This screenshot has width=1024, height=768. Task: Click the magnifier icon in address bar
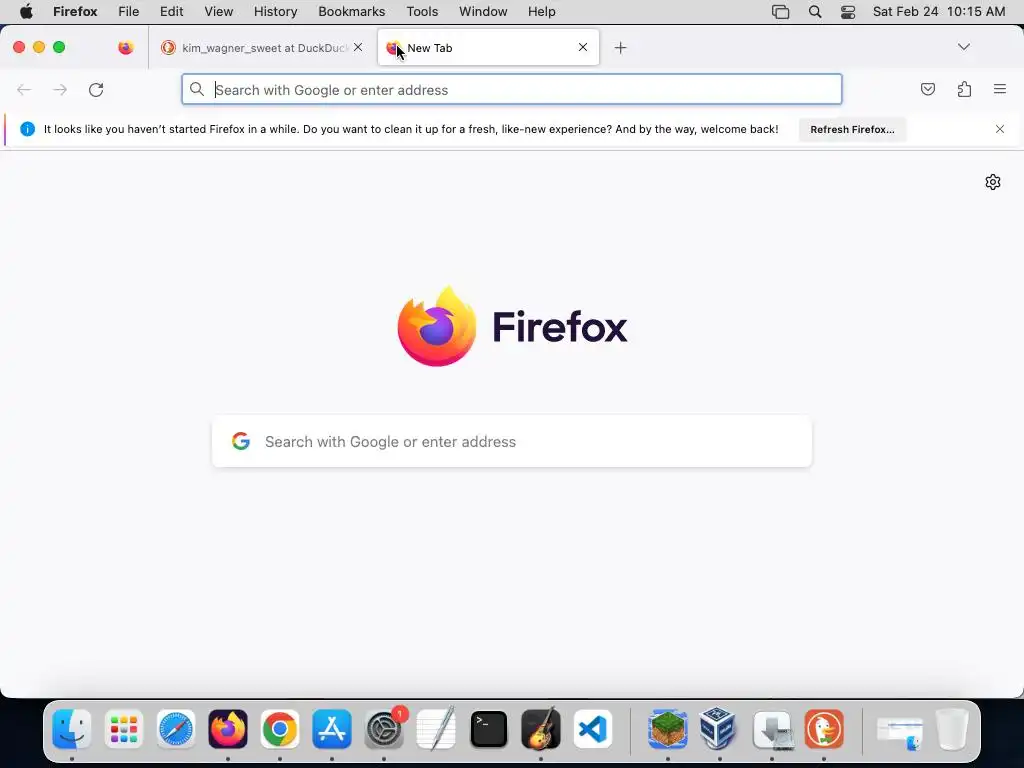(197, 89)
